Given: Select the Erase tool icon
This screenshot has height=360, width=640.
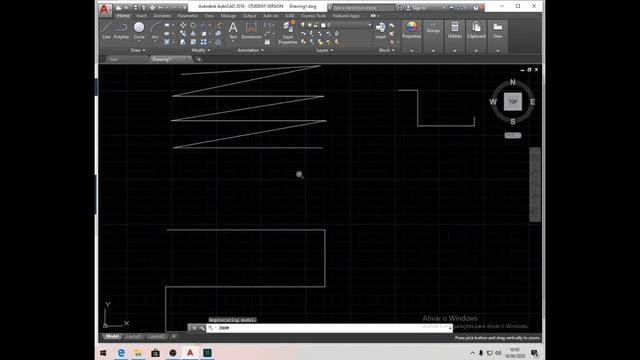Looking at the screenshot, I should [x=218, y=25].
